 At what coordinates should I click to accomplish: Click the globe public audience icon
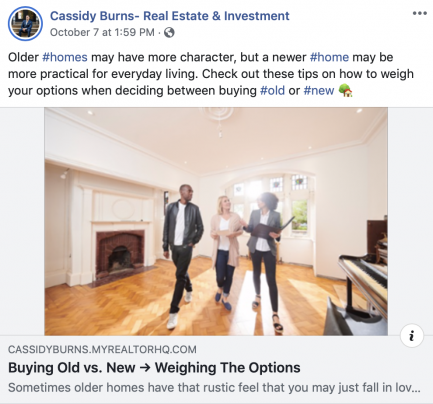click(169, 33)
